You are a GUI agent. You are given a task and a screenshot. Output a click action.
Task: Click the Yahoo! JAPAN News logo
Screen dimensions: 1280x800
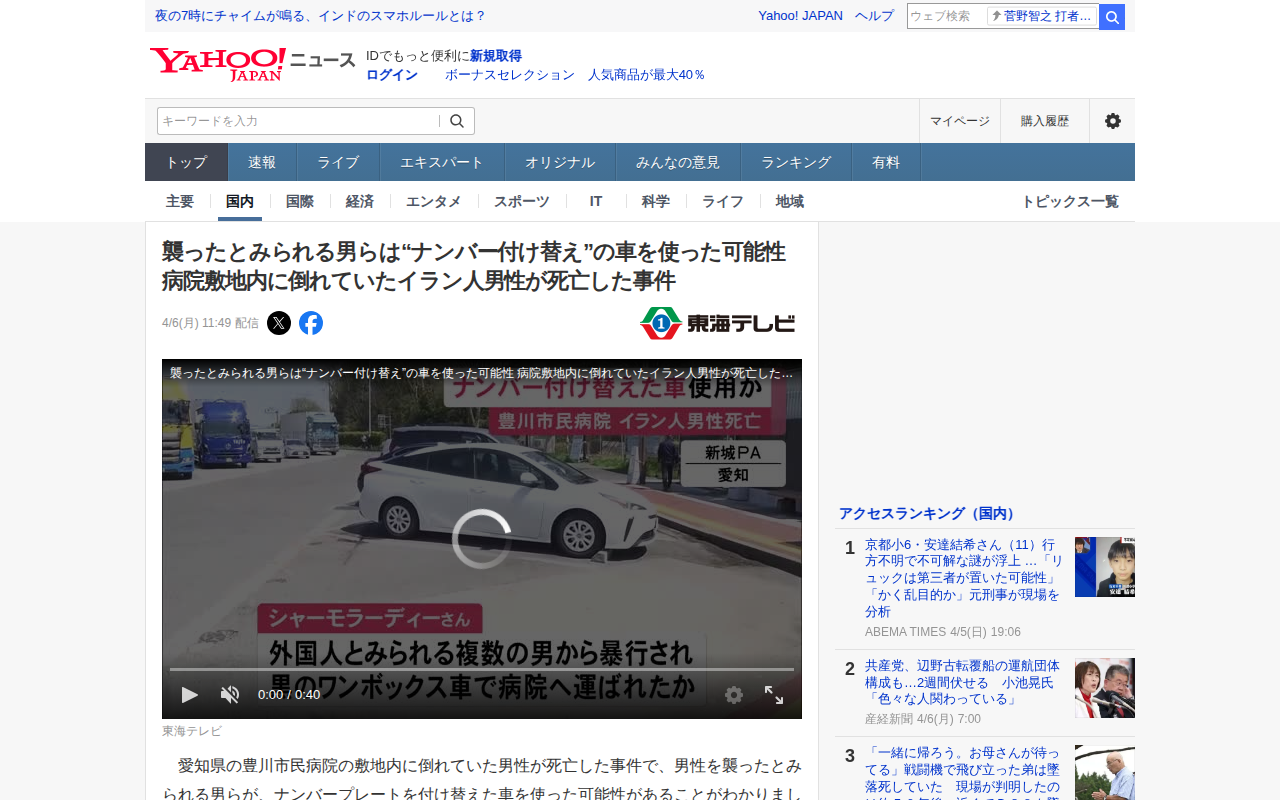[252, 63]
